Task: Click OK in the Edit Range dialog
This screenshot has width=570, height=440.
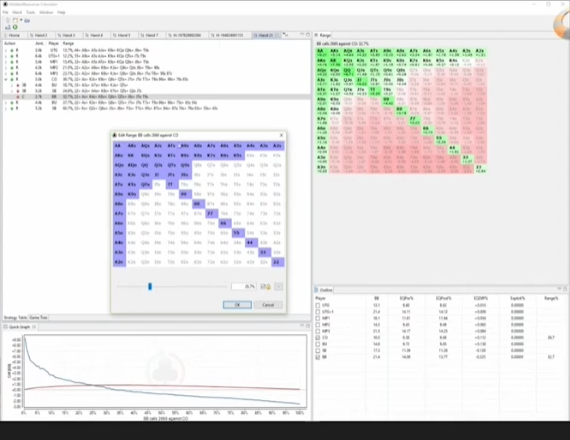Action: coord(237,305)
